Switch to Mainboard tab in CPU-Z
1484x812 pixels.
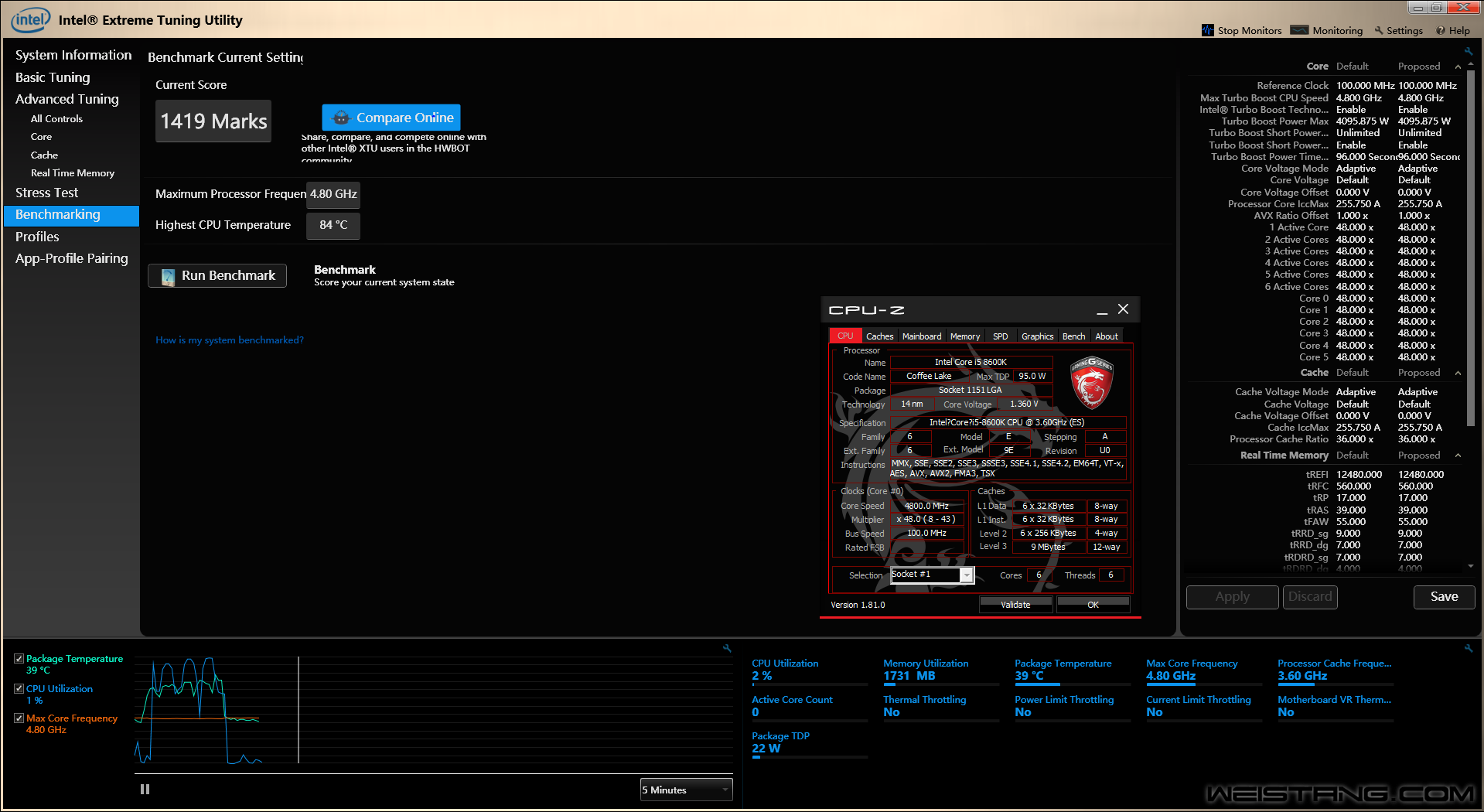coord(922,336)
